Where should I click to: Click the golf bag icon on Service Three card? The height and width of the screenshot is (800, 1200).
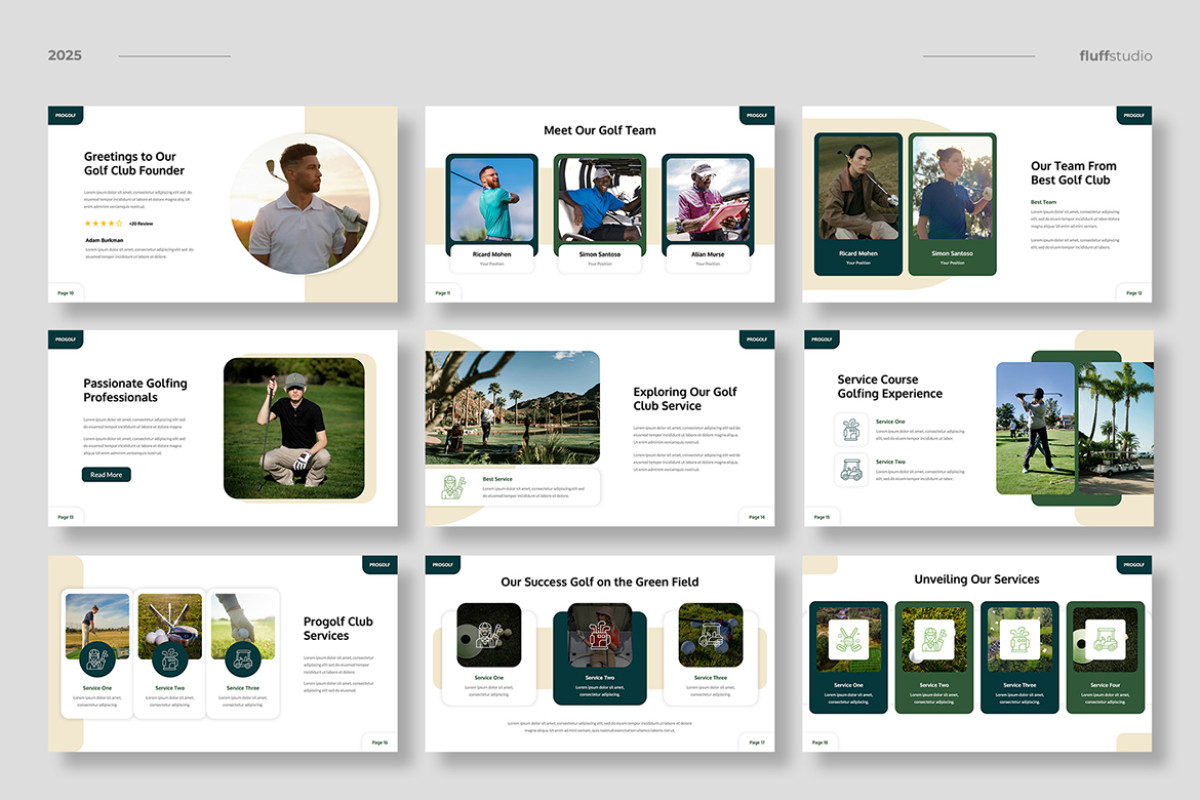[1018, 639]
